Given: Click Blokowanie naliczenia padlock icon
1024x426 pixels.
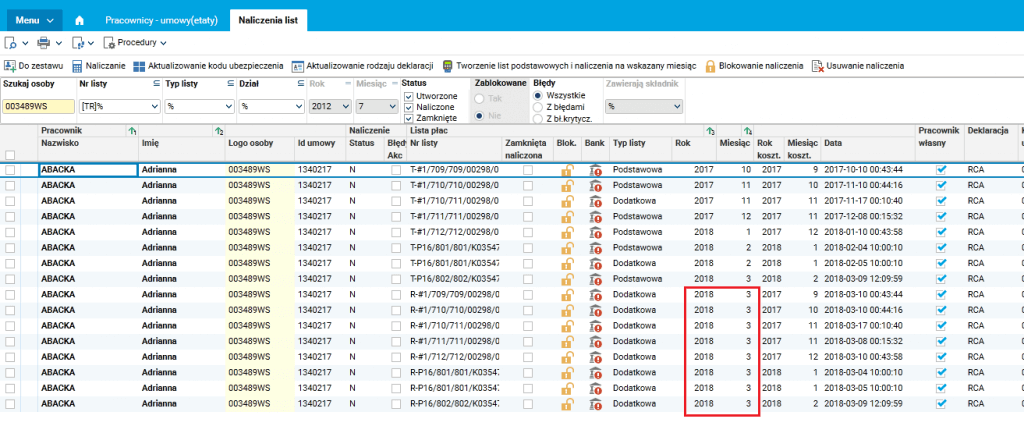Looking at the screenshot, I should pos(710,66).
